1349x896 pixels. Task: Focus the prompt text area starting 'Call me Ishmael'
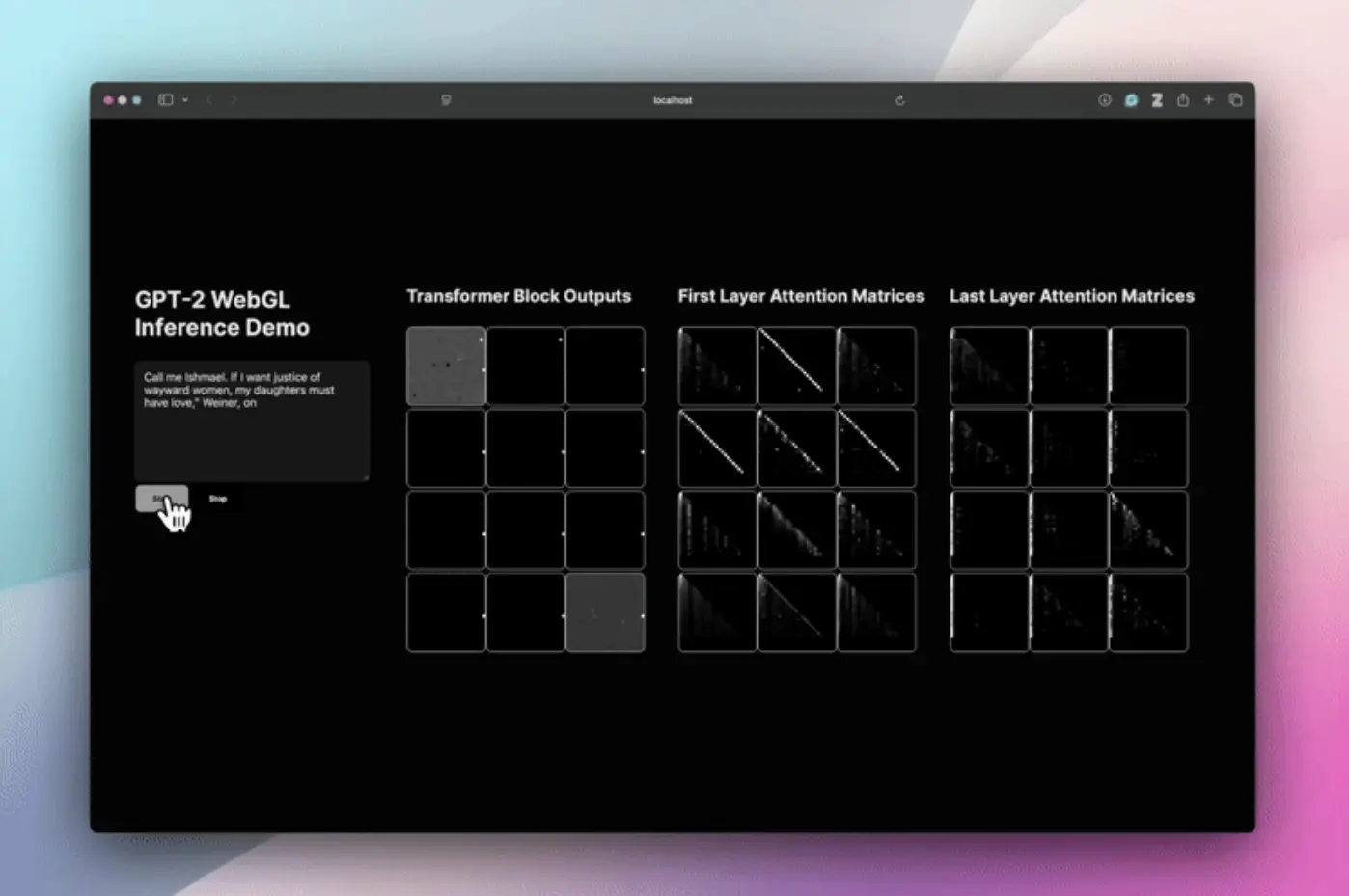tap(251, 421)
